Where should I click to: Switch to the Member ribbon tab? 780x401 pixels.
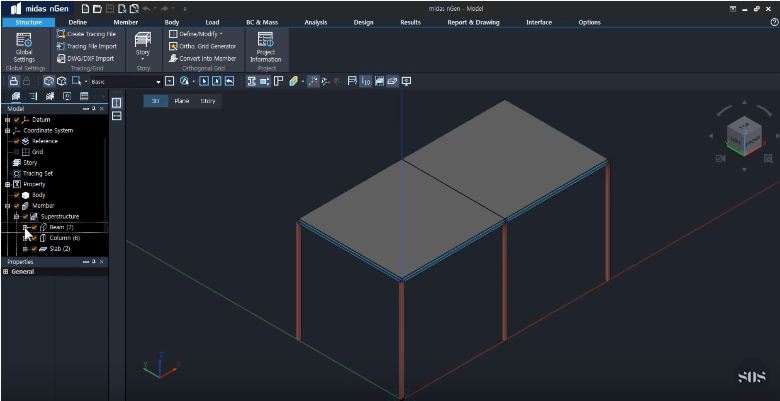tap(126, 22)
